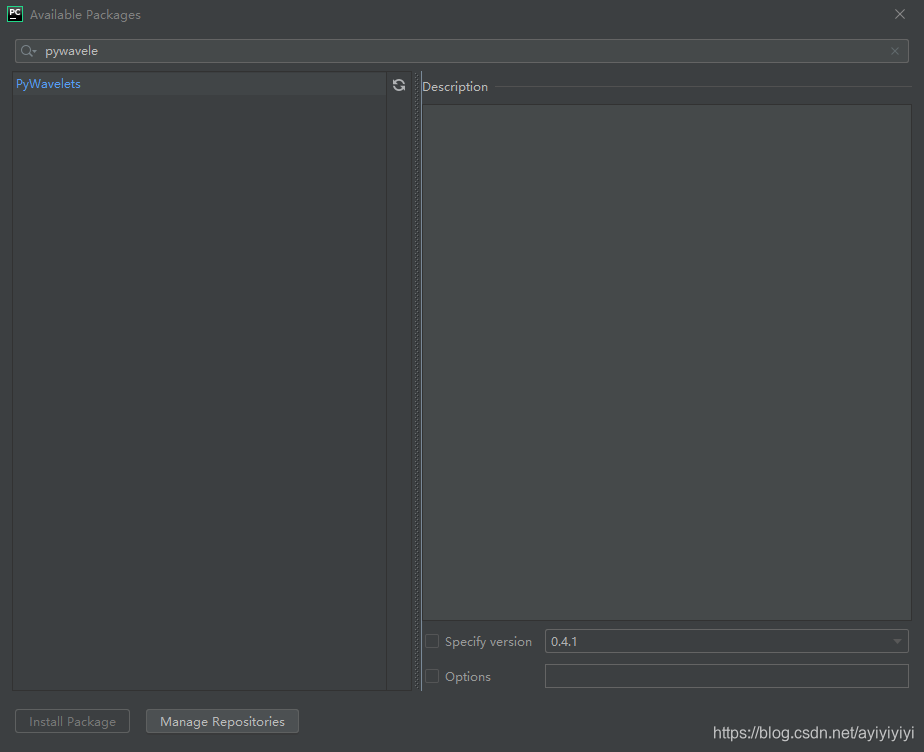
Task: Click the search magnifier icon
Action: [x=27, y=50]
